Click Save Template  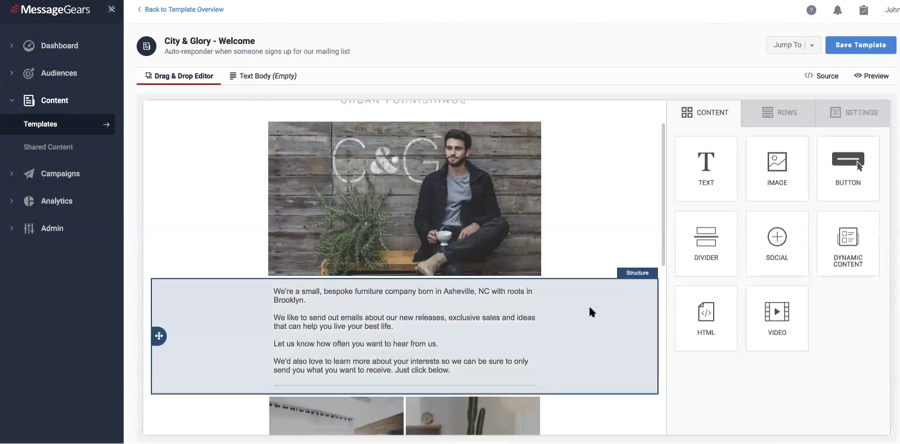click(x=860, y=45)
